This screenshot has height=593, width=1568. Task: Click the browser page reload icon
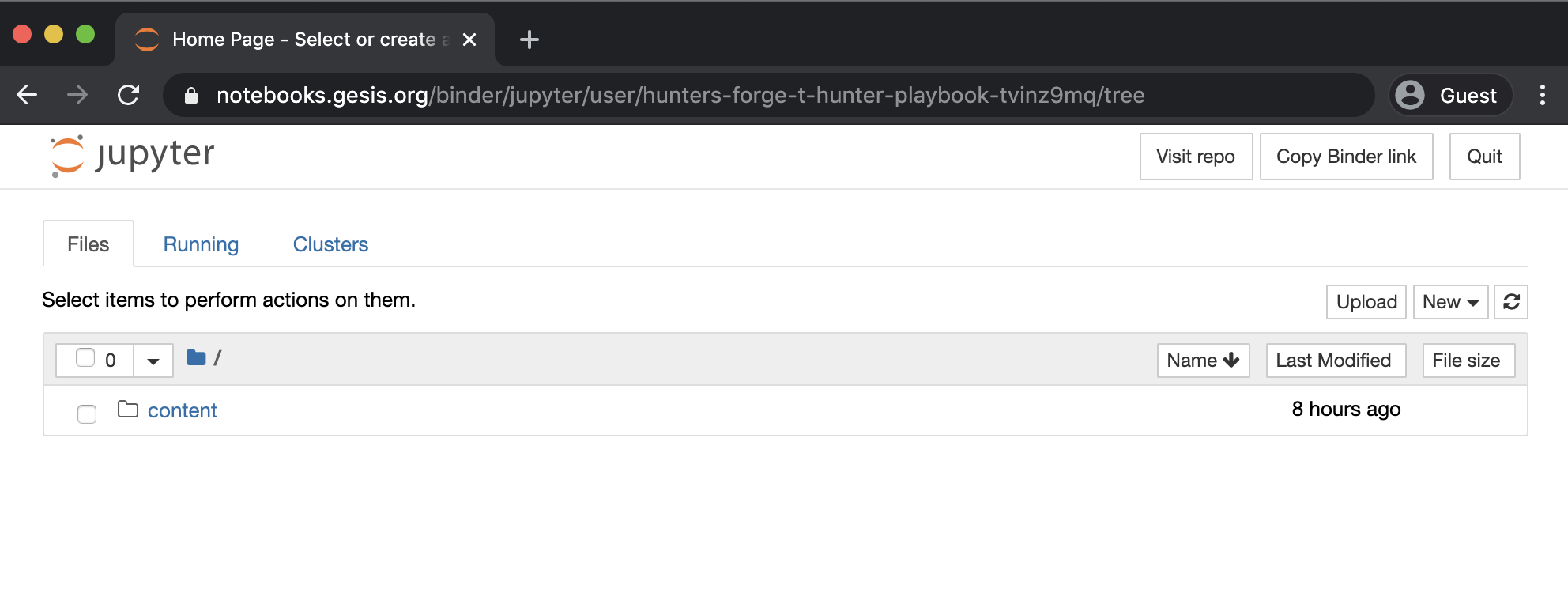pyautogui.click(x=128, y=95)
